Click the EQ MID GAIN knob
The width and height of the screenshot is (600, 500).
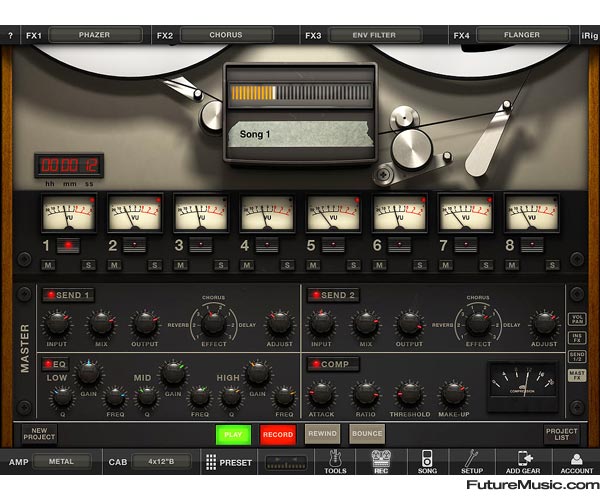(173, 373)
